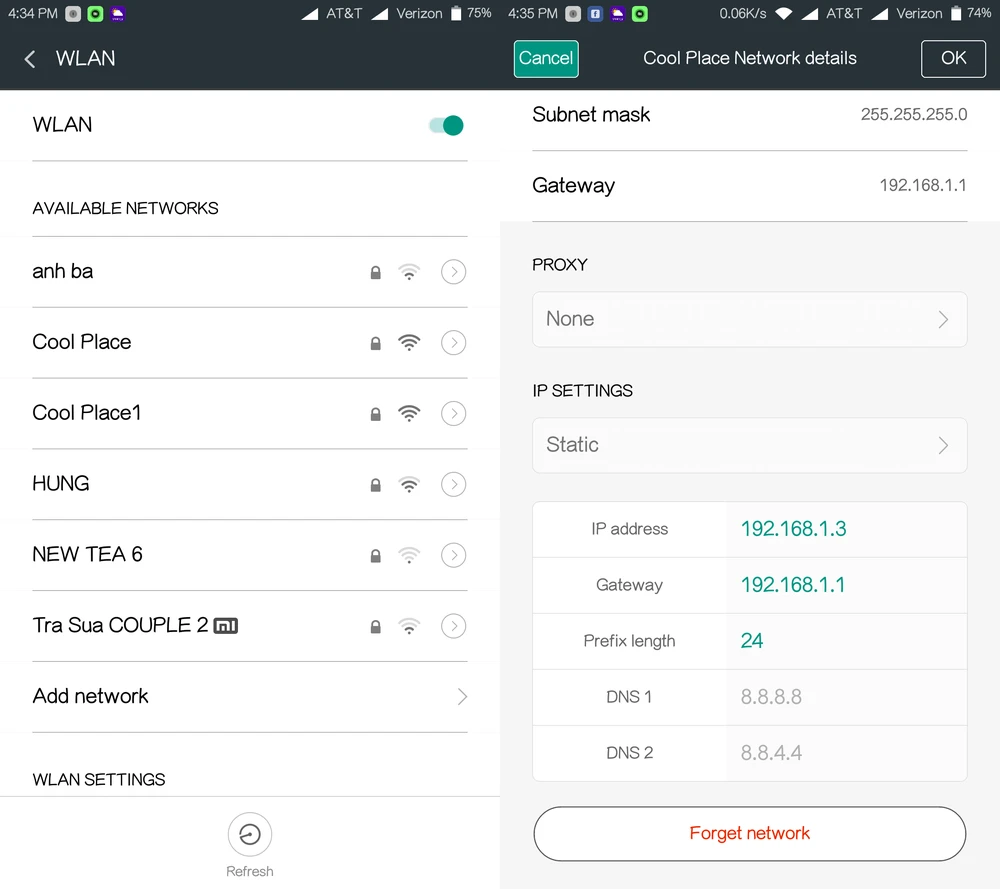The height and width of the screenshot is (889, 1000).
Task: Click the DNS 1 field
Action: (x=845, y=697)
